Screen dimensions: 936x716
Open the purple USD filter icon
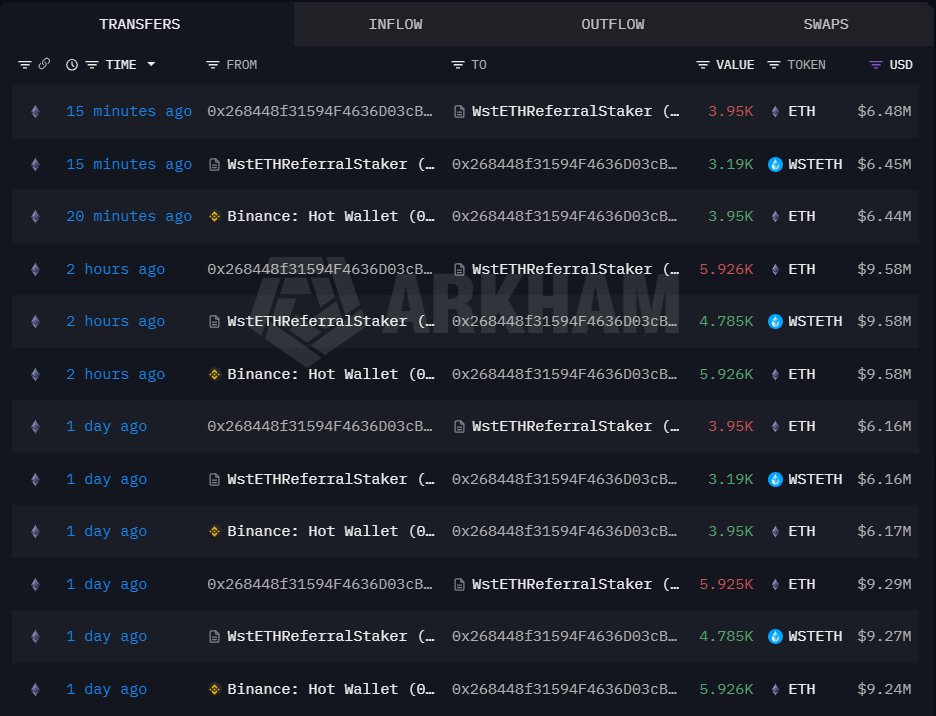click(876, 64)
